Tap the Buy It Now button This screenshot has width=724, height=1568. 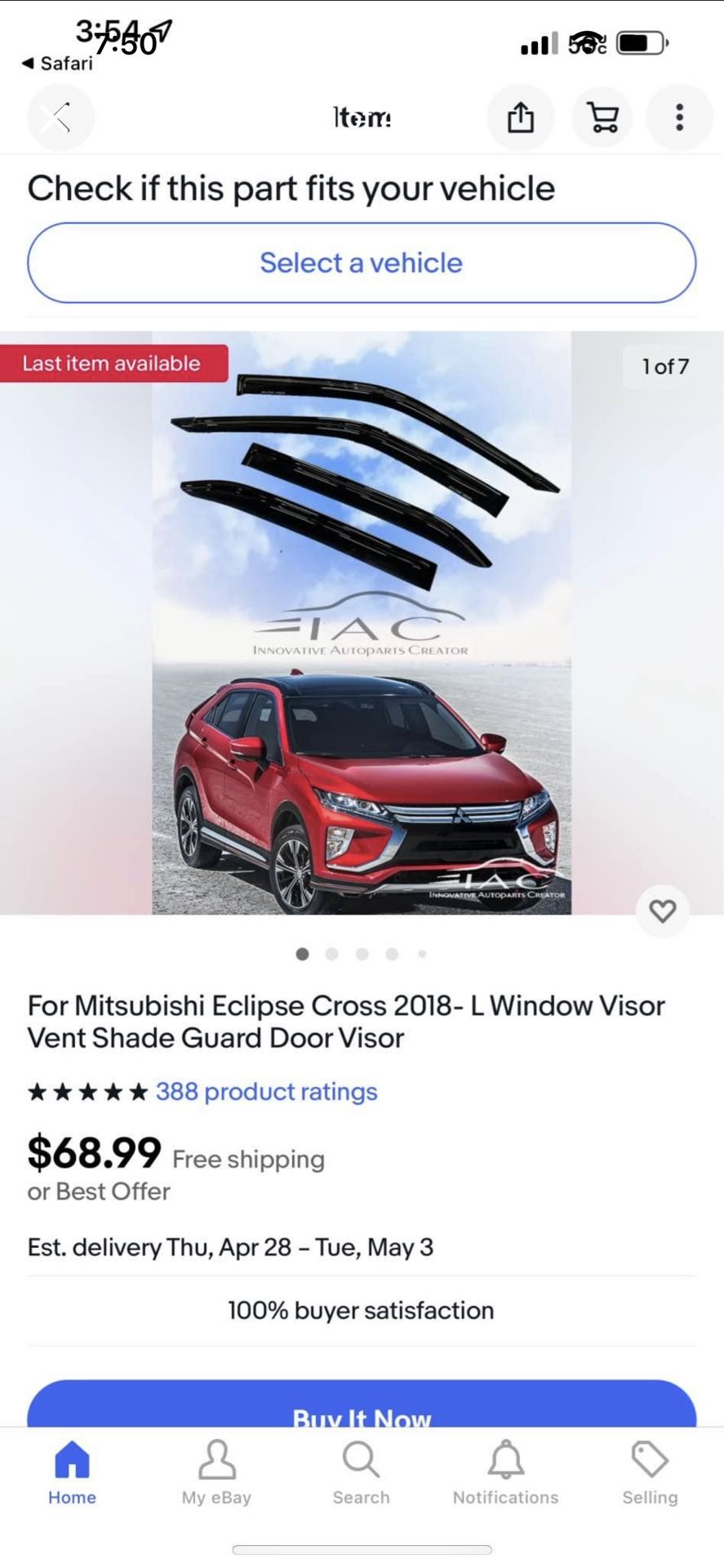point(362,1403)
